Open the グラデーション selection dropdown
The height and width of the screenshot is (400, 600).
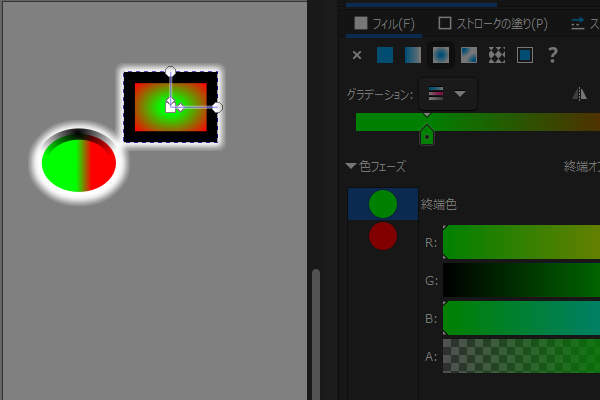[448, 94]
